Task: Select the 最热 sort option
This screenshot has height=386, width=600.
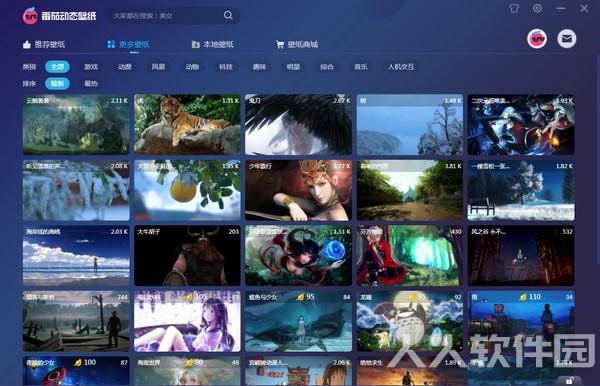Action: tap(91, 83)
